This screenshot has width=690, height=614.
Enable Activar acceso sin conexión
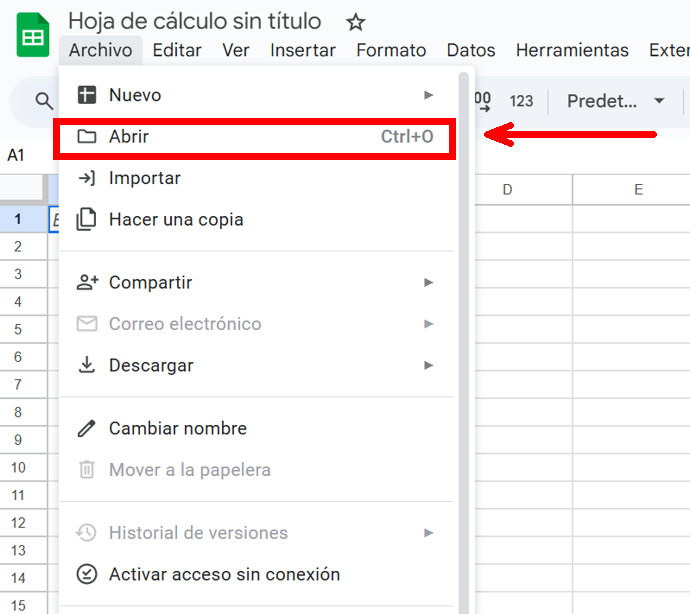[224, 574]
